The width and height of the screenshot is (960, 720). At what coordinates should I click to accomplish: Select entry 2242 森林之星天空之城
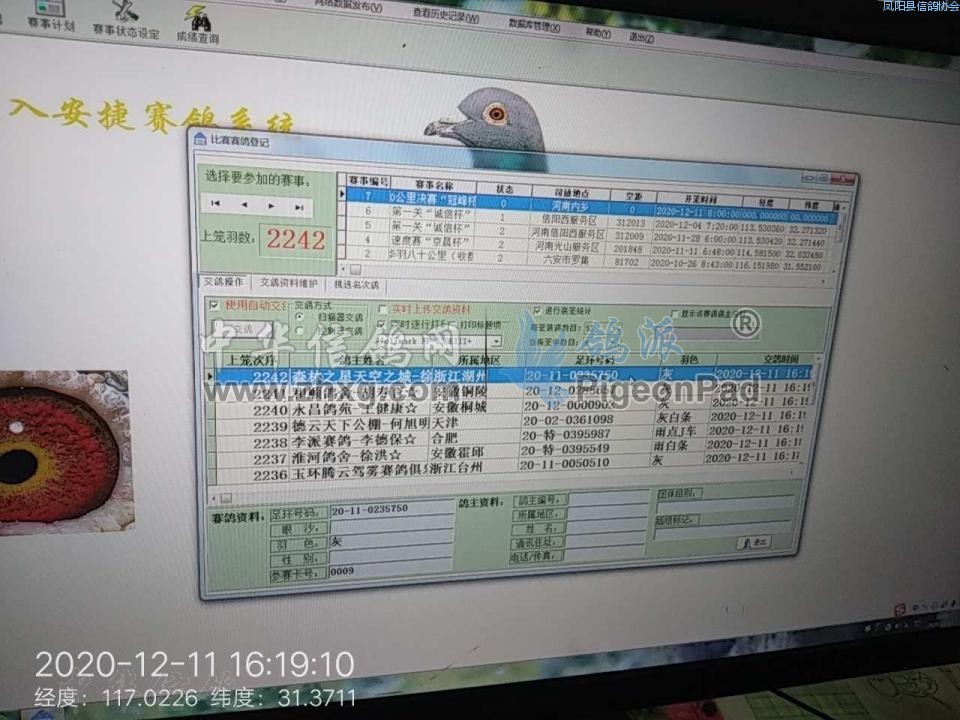point(512,375)
